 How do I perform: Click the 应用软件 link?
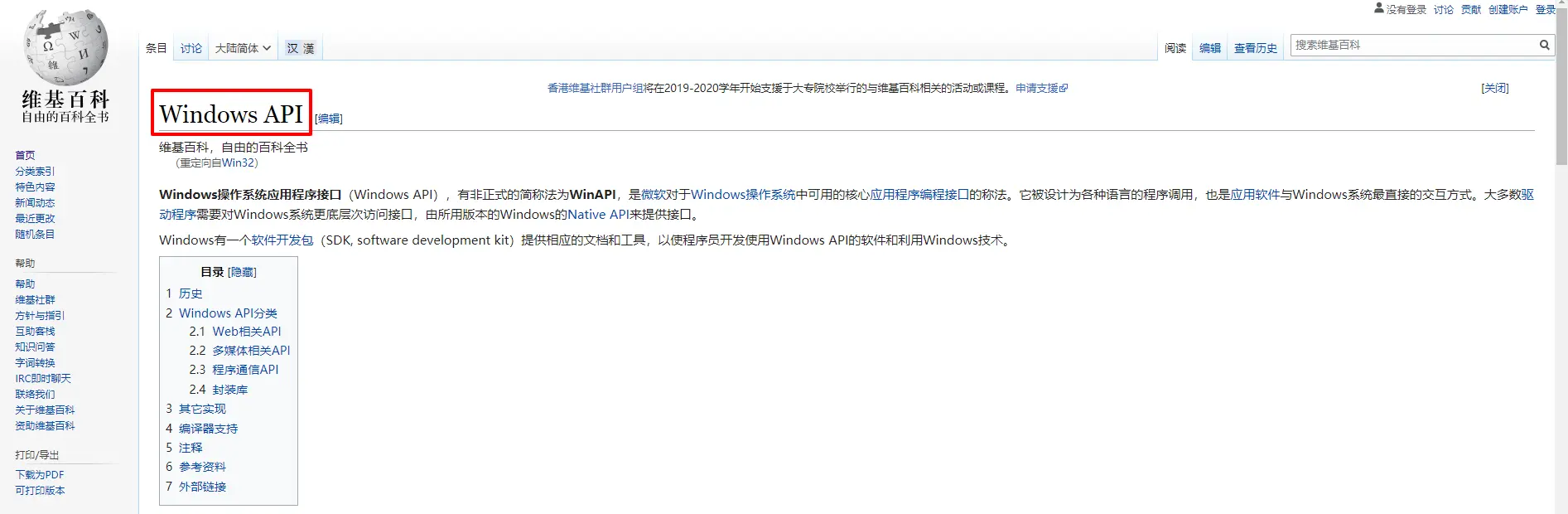click(x=1255, y=195)
